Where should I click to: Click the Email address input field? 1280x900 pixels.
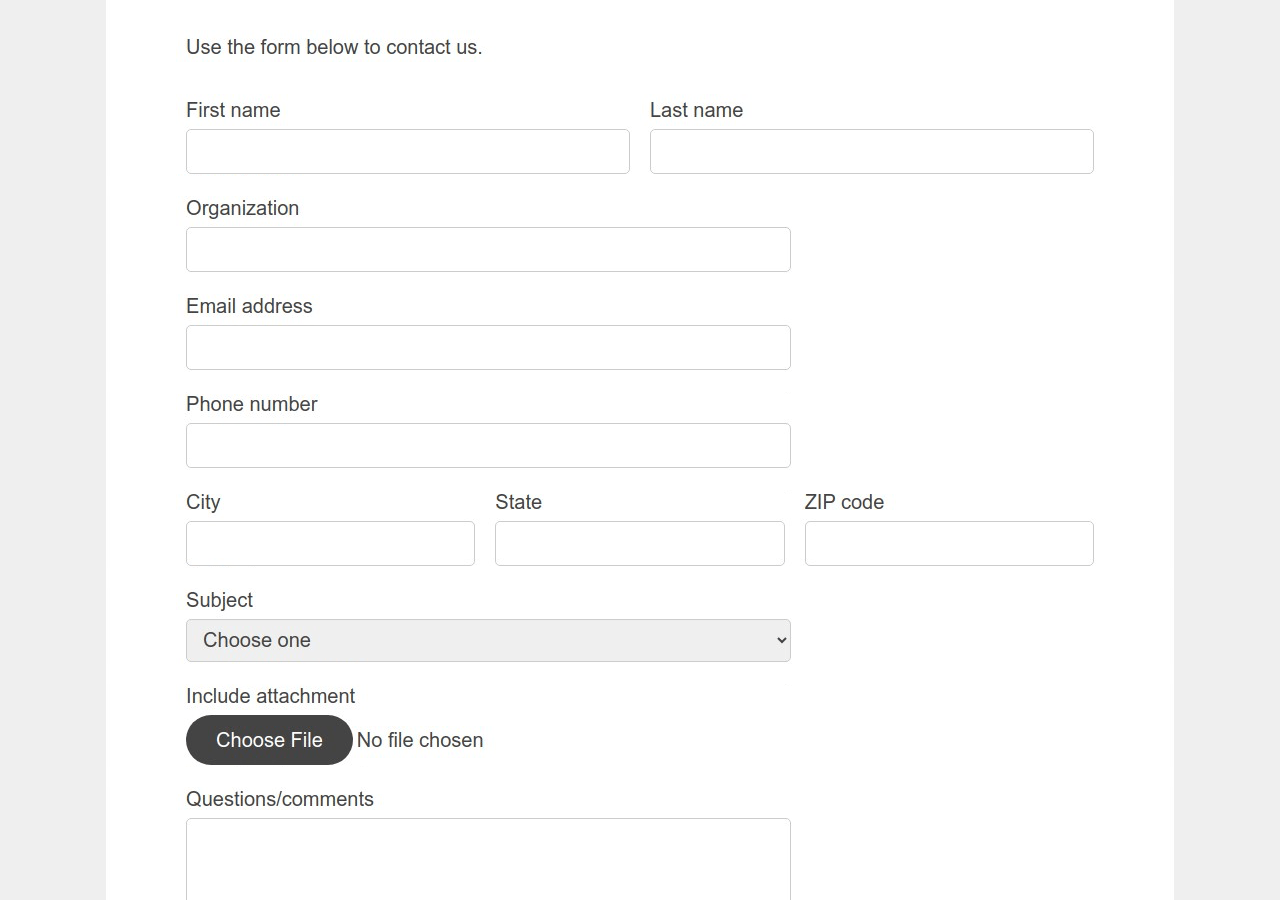(x=488, y=347)
